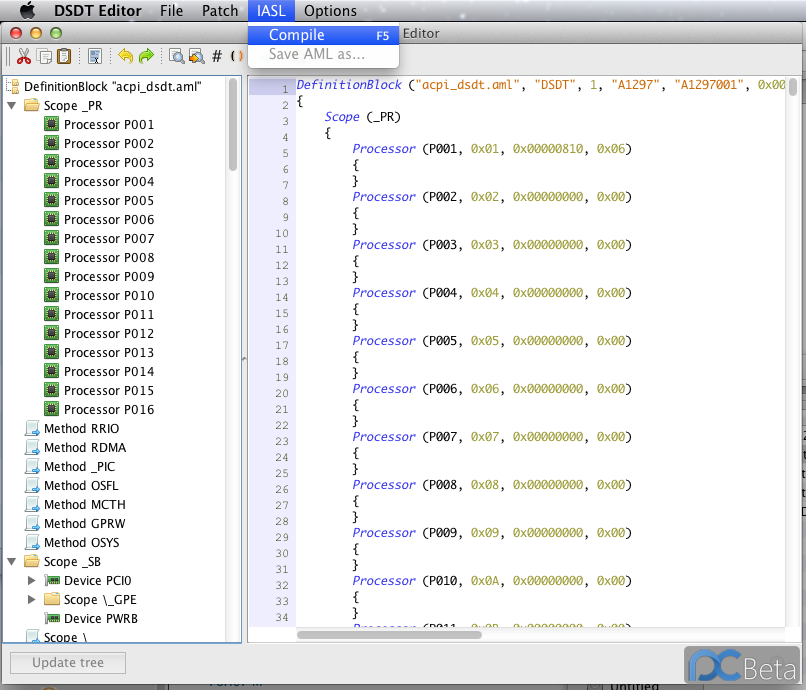Click the Find magnifier icon
Screen dimensions: 806x690
[176, 56]
